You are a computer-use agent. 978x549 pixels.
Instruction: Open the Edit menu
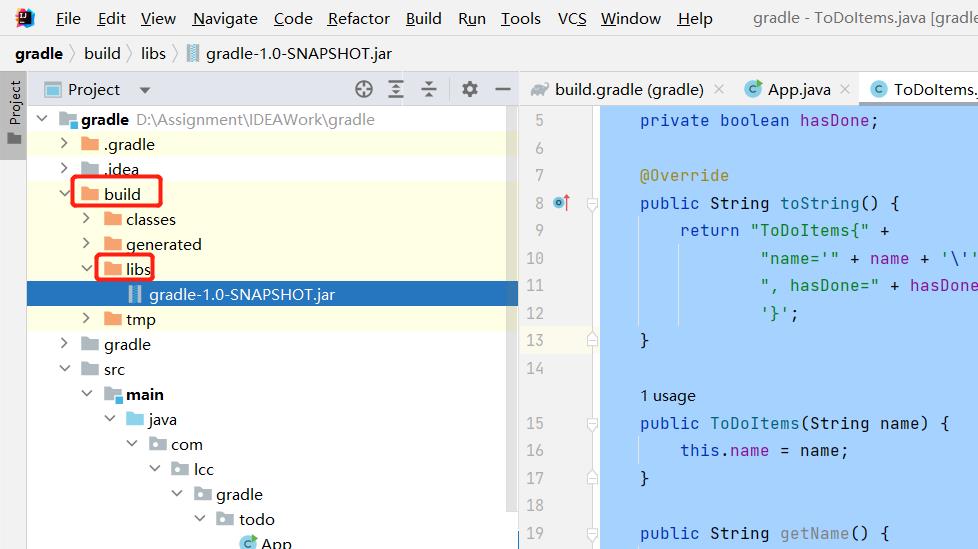click(111, 19)
